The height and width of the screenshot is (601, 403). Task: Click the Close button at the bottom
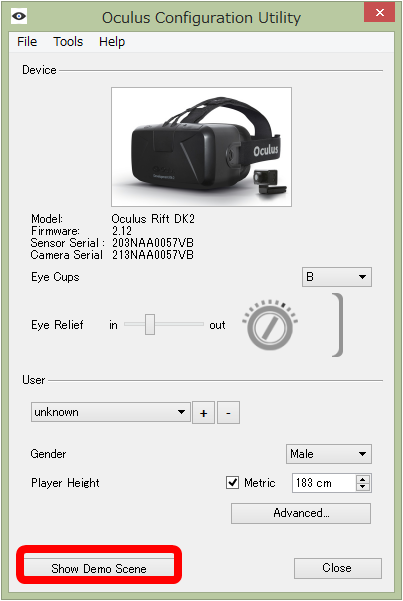tap(338, 568)
